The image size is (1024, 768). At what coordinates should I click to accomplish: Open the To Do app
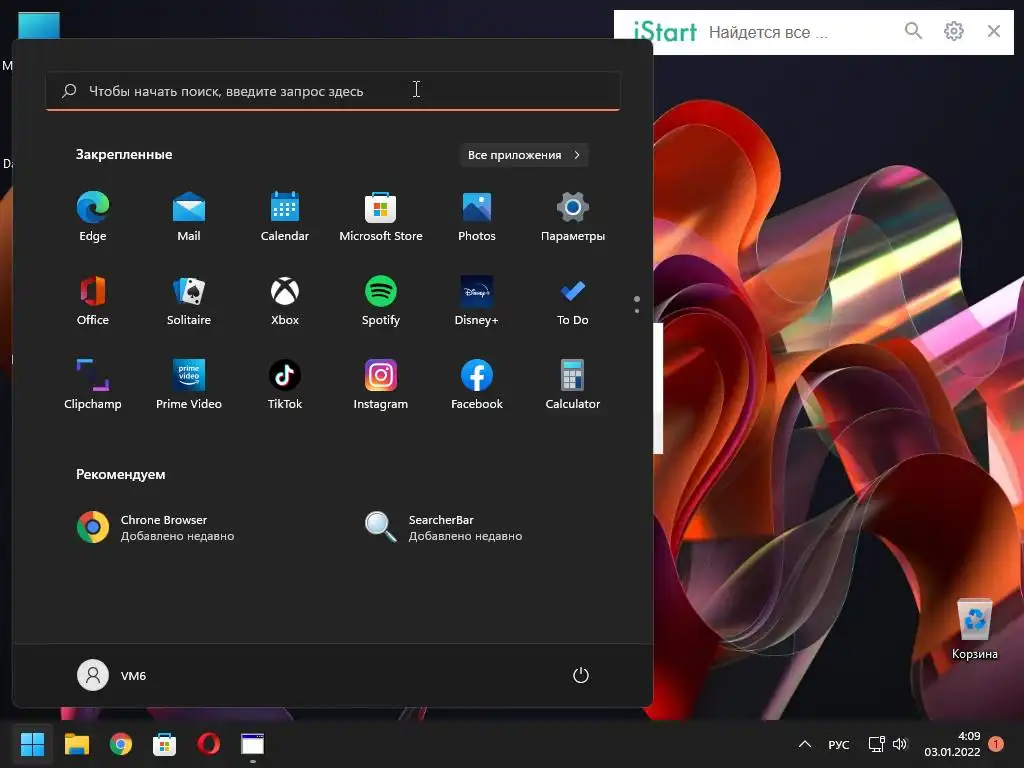(x=573, y=300)
